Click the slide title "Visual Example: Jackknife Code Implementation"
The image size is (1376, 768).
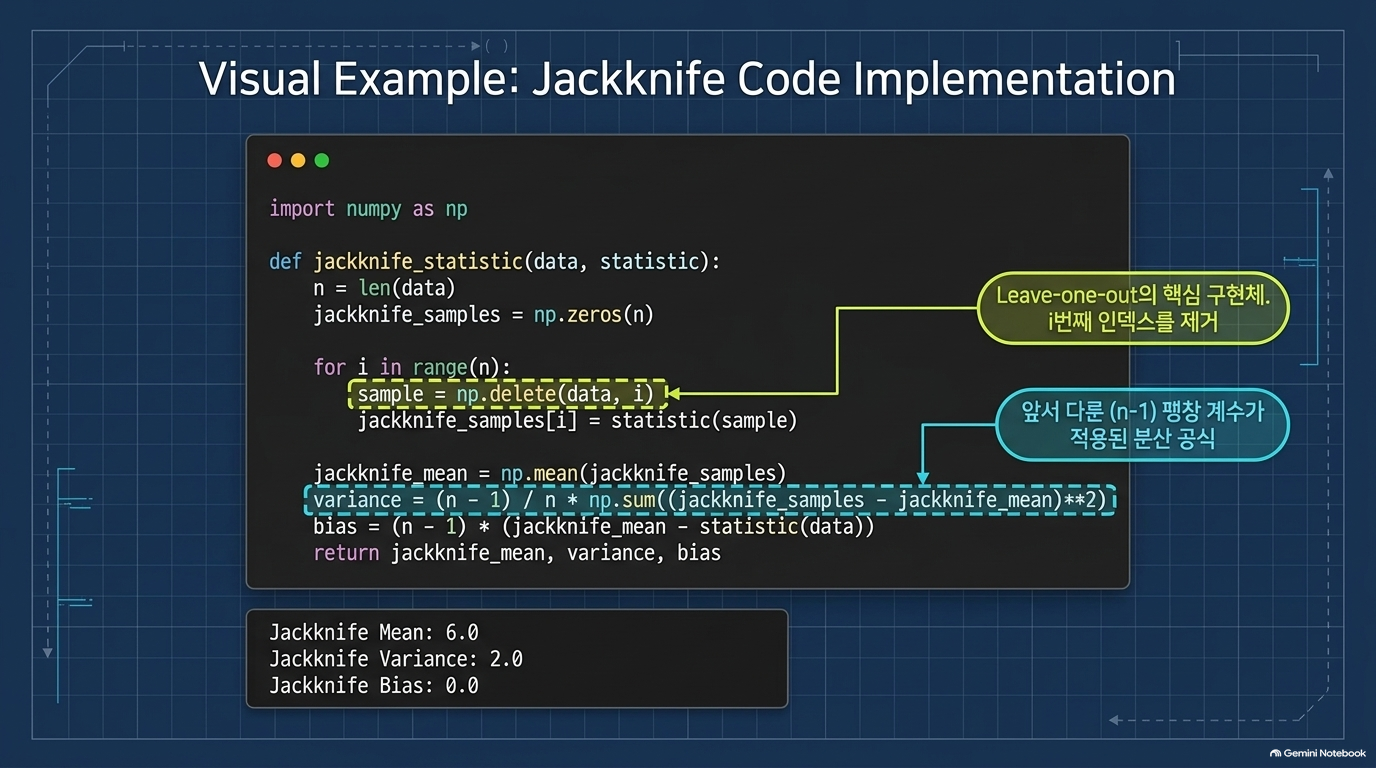point(687,79)
